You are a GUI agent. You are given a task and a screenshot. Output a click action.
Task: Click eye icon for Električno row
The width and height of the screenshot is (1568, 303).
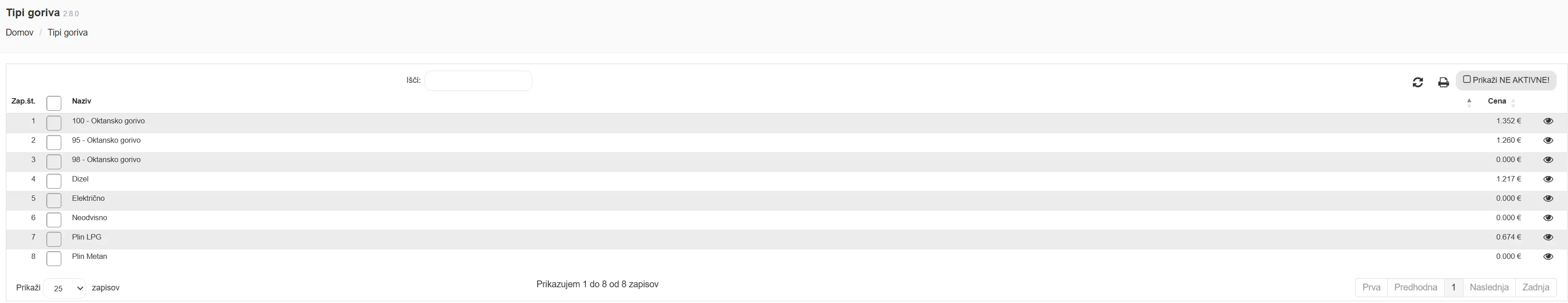click(1548, 199)
